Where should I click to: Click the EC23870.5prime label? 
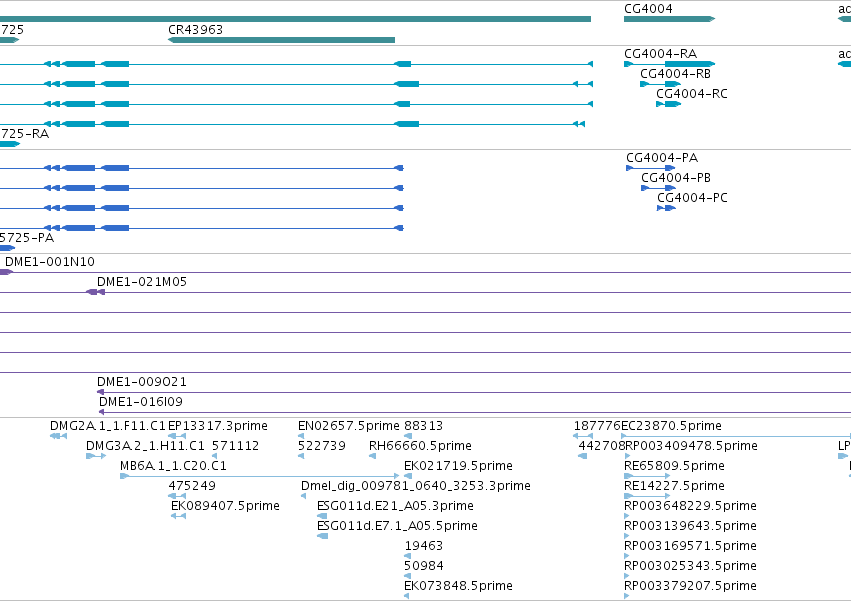point(671,426)
